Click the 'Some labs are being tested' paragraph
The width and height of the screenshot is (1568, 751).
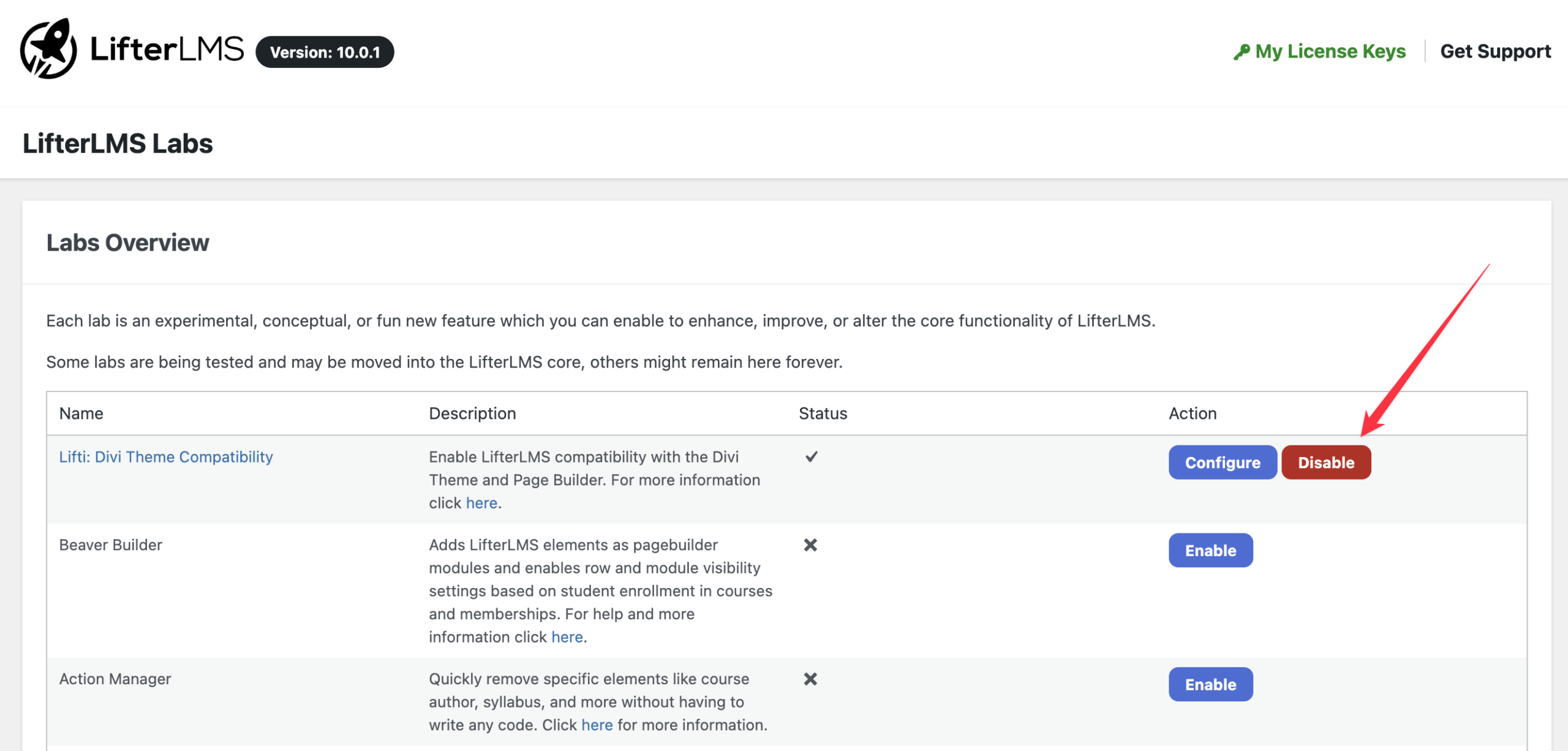[x=444, y=363]
